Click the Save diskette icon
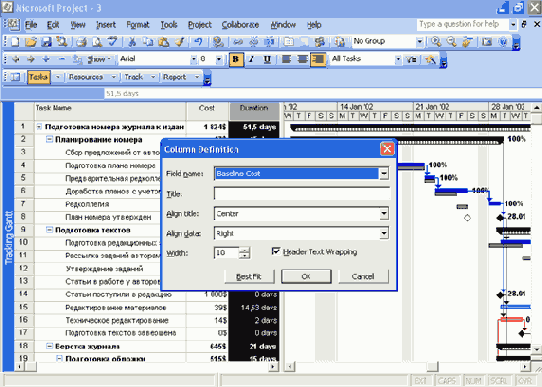This screenshot has height=387, width=542. pos(46,42)
